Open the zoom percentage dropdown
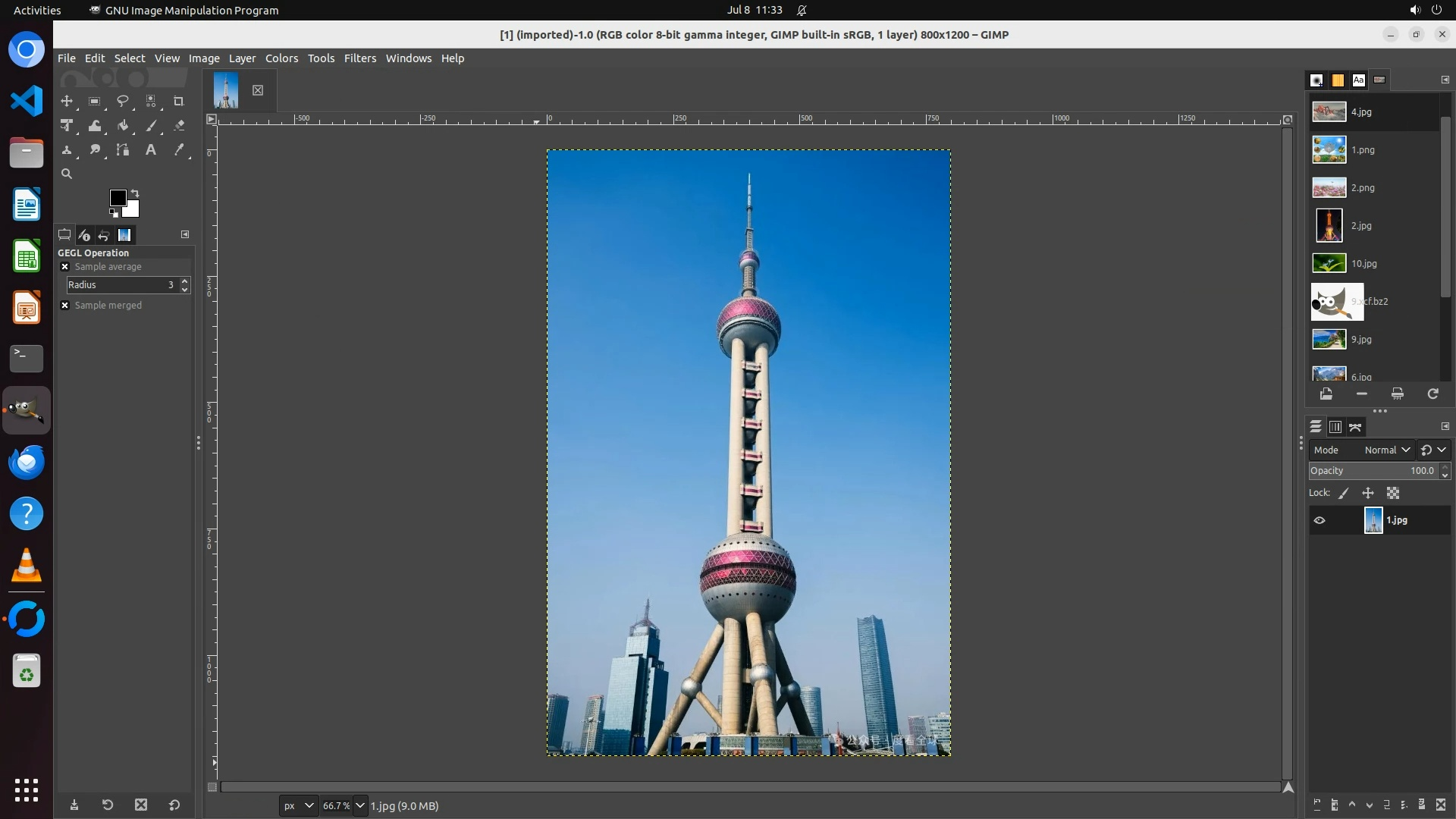Viewport: 1456px width, 819px height. (360, 805)
